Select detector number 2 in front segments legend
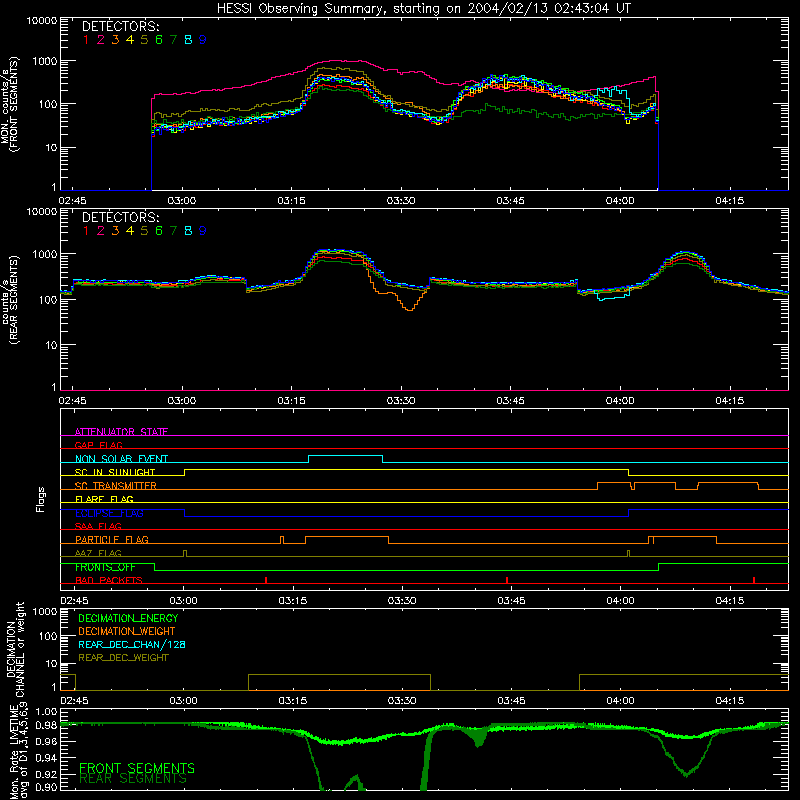The height and width of the screenshot is (800, 800). 101,40
